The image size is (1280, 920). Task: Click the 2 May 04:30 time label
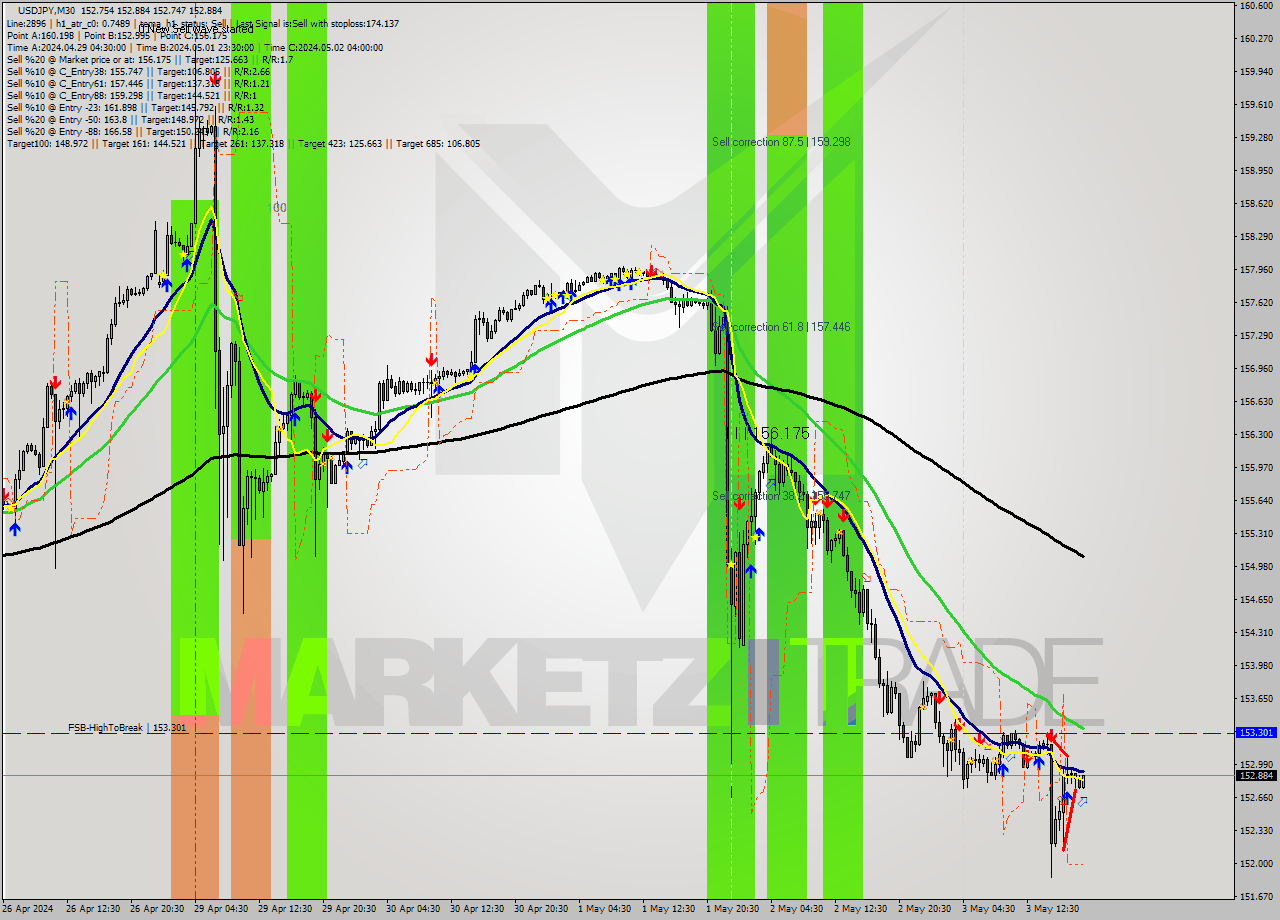click(798, 909)
